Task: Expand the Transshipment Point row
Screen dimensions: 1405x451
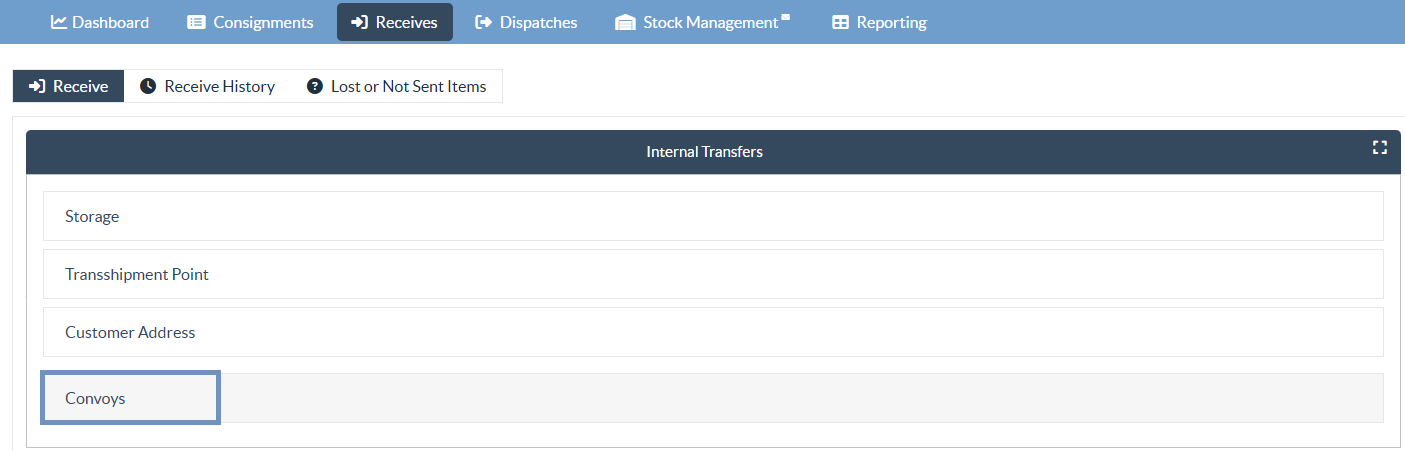Action: tap(712, 274)
